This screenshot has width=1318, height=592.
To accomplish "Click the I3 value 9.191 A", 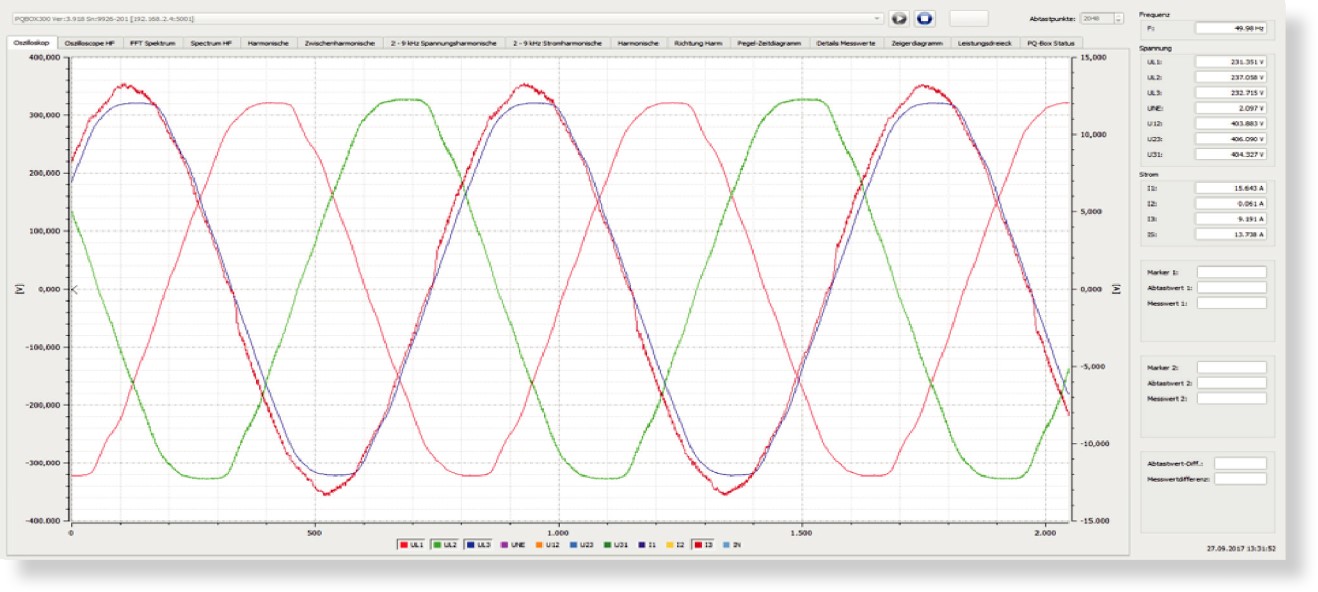I will coord(1231,219).
